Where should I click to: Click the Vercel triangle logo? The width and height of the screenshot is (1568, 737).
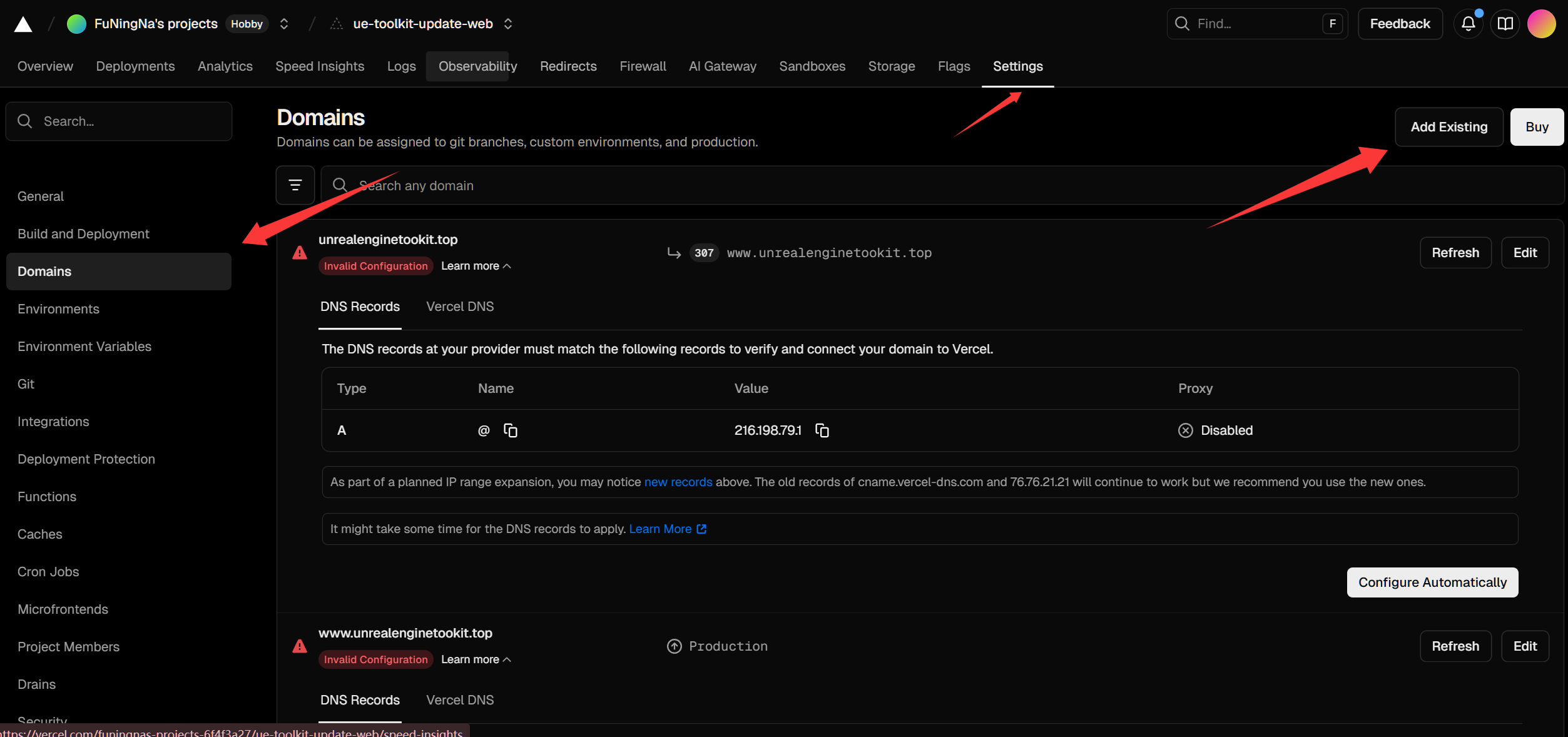[23, 24]
